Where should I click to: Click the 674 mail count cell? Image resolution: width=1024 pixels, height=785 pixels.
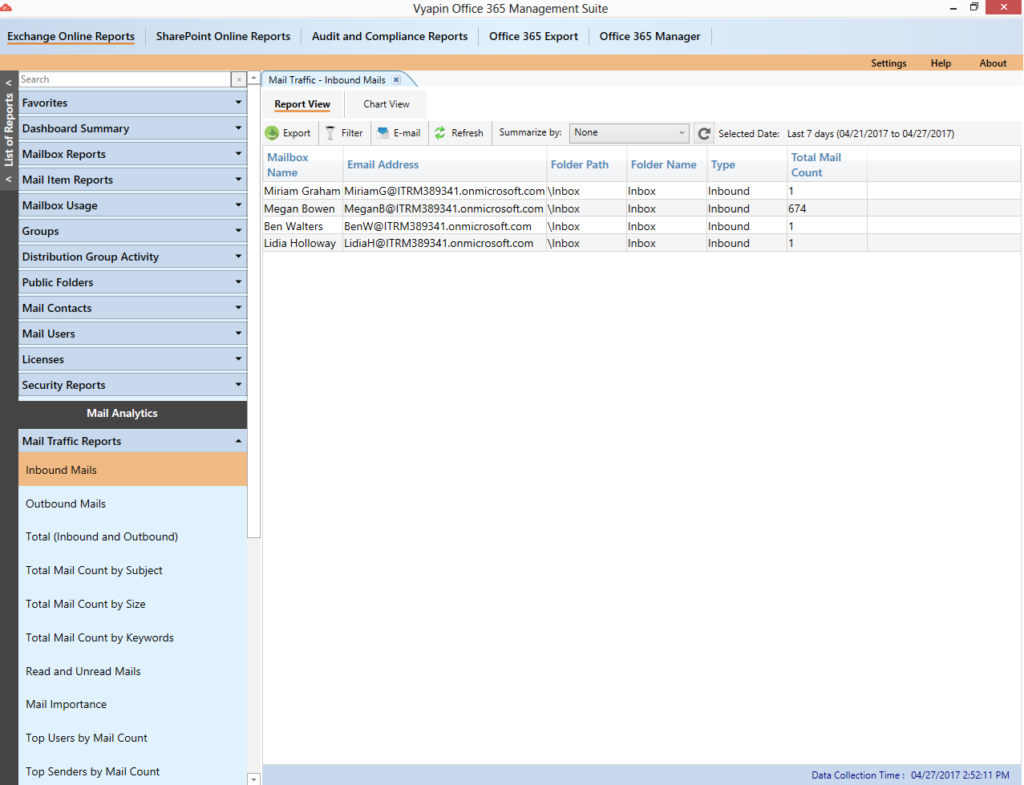[827, 209]
